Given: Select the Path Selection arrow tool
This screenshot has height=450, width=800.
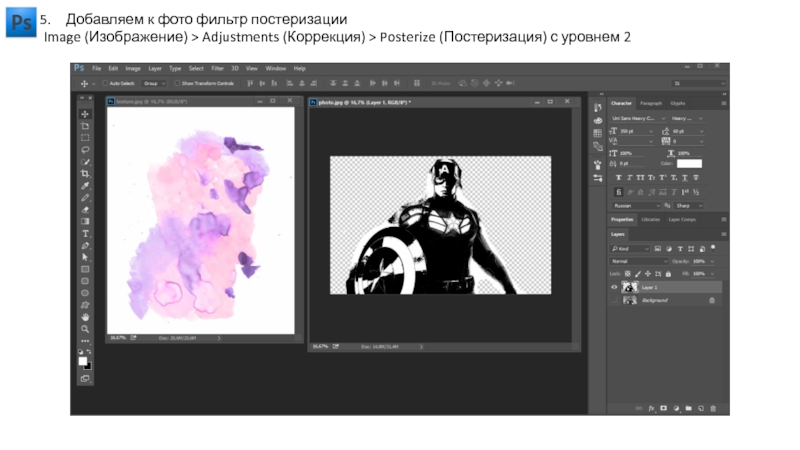Looking at the screenshot, I should click(x=85, y=257).
